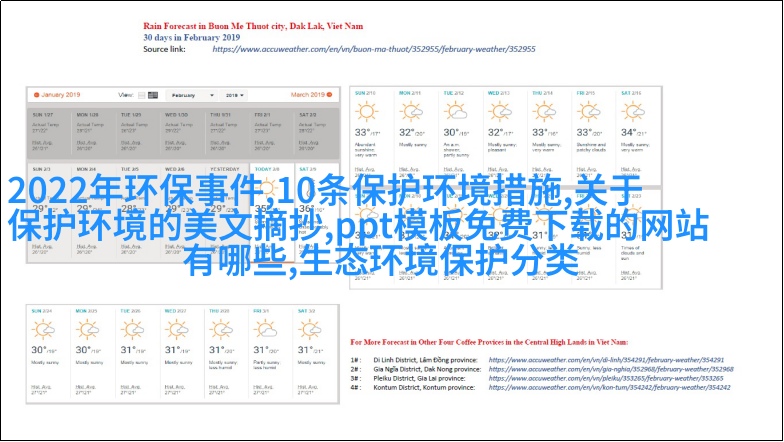784x442 pixels.
Task: Click the 'View:' label in the calendar header
Action: click(x=126, y=95)
